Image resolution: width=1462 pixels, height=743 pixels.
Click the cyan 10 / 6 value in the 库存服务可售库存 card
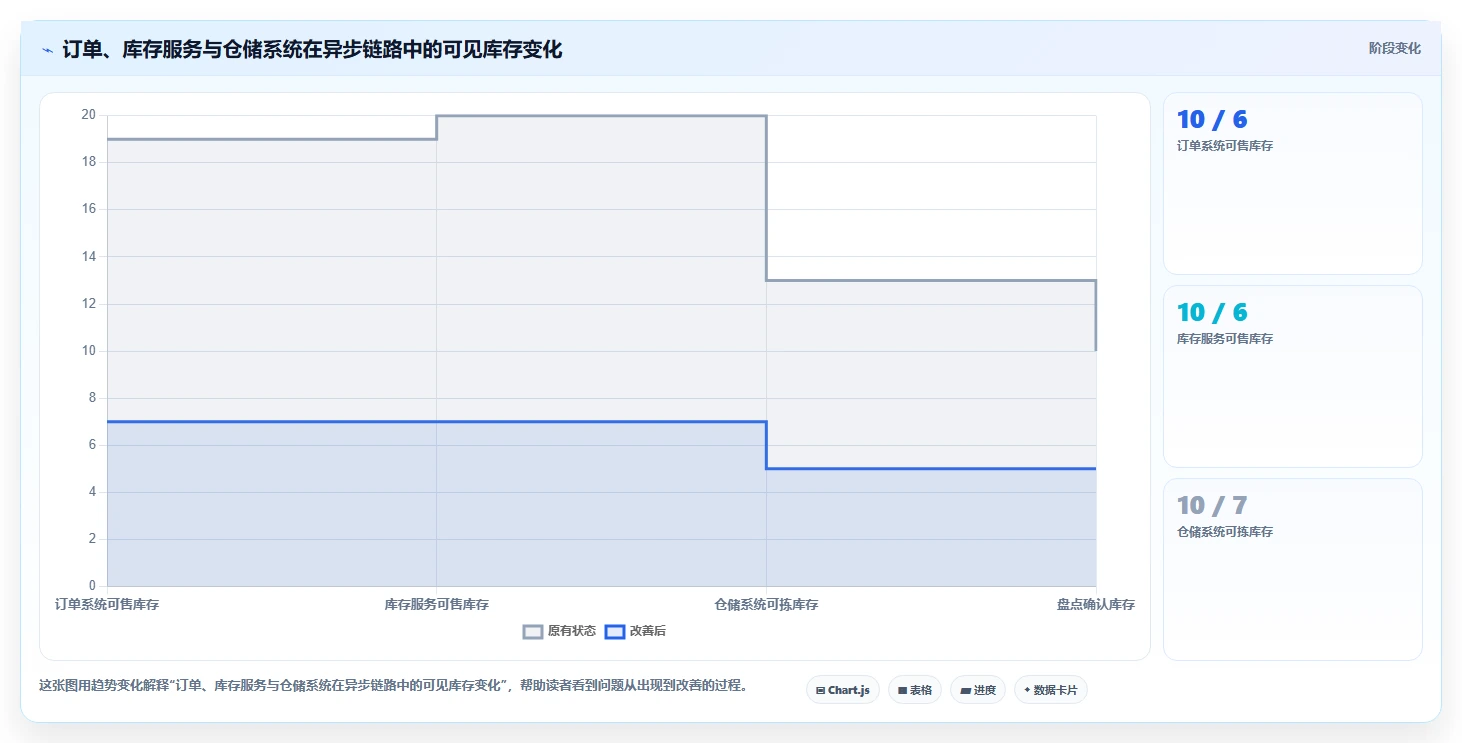pos(1212,313)
